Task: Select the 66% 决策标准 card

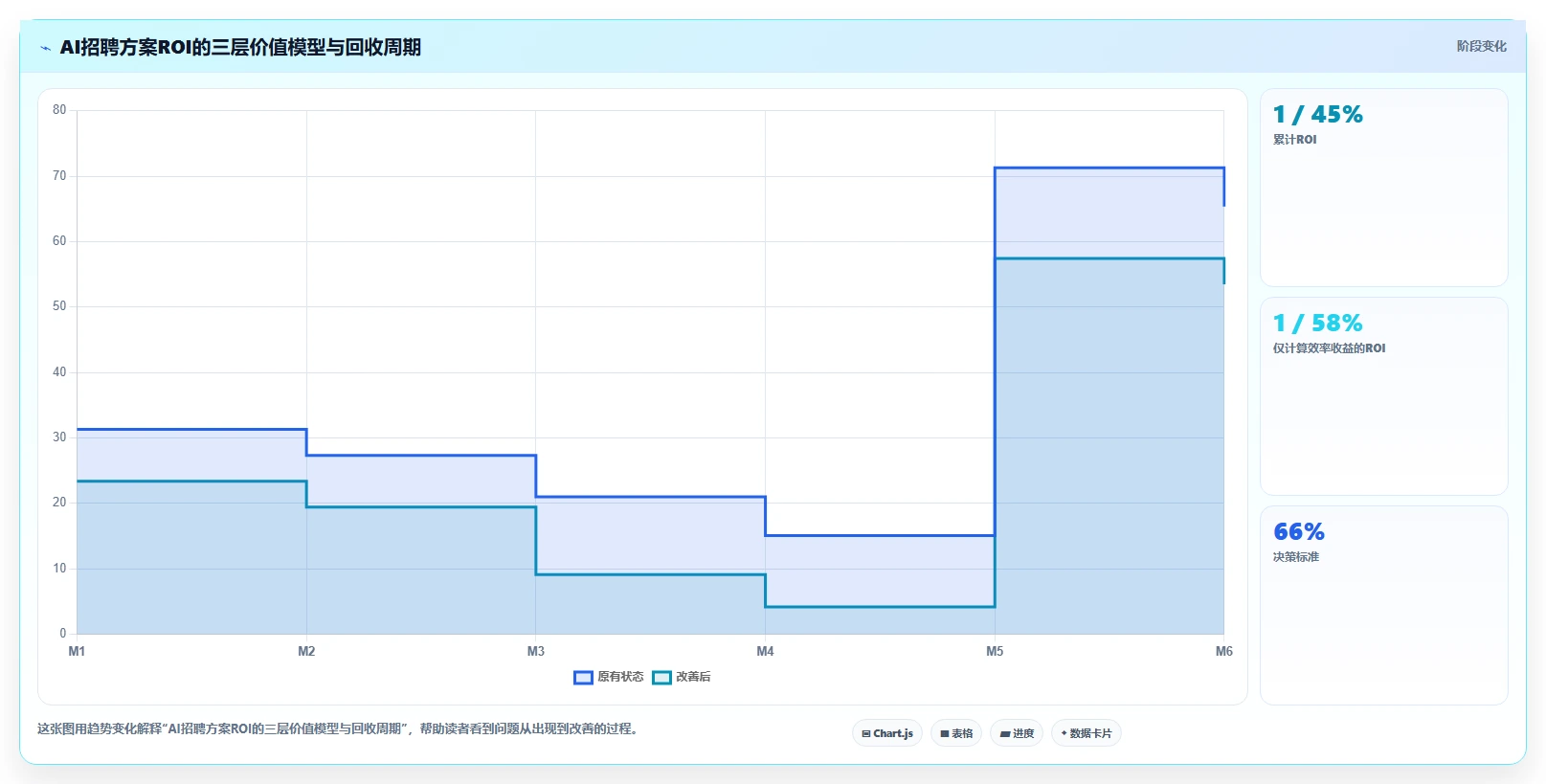Action: coord(1383,605)
